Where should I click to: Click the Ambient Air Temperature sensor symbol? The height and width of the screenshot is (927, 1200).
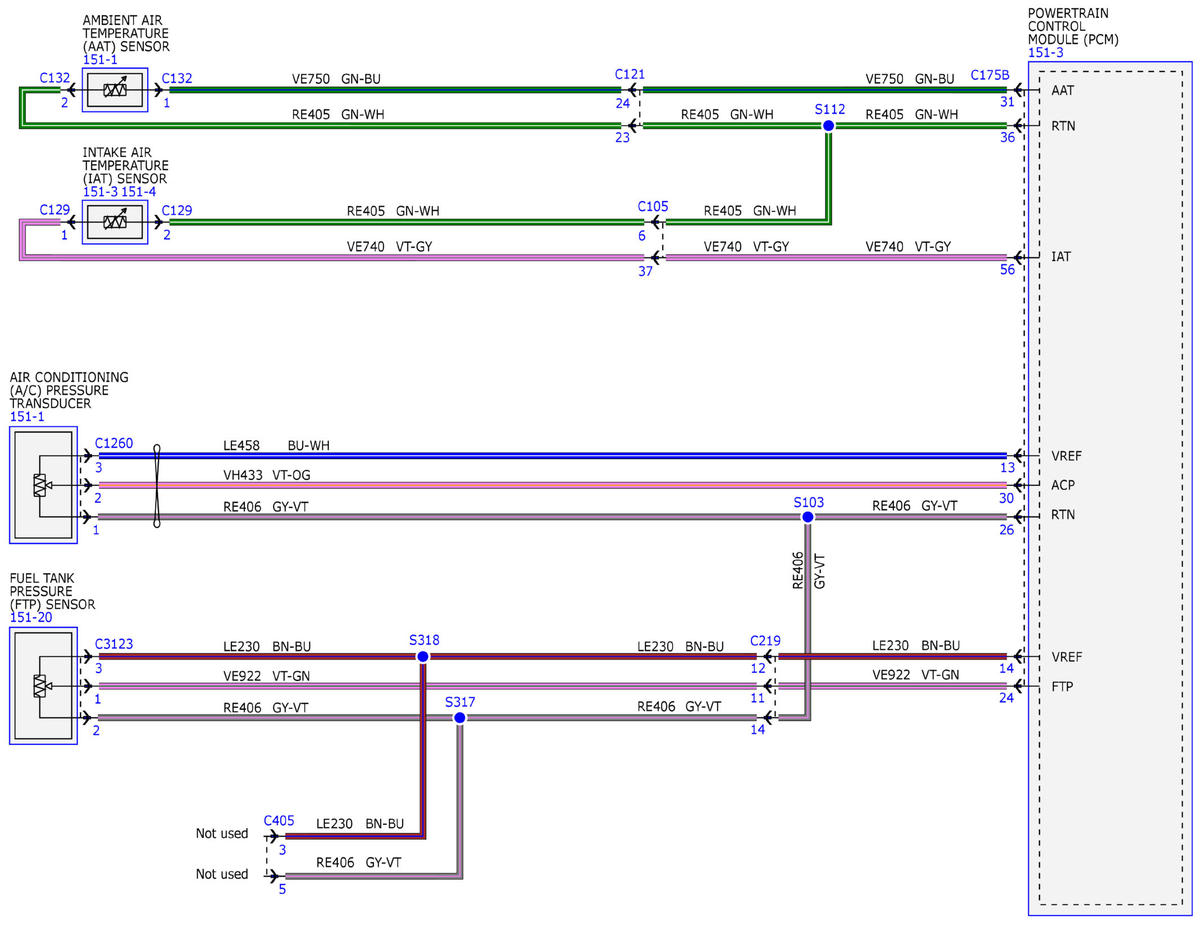[x=115, y=90]
